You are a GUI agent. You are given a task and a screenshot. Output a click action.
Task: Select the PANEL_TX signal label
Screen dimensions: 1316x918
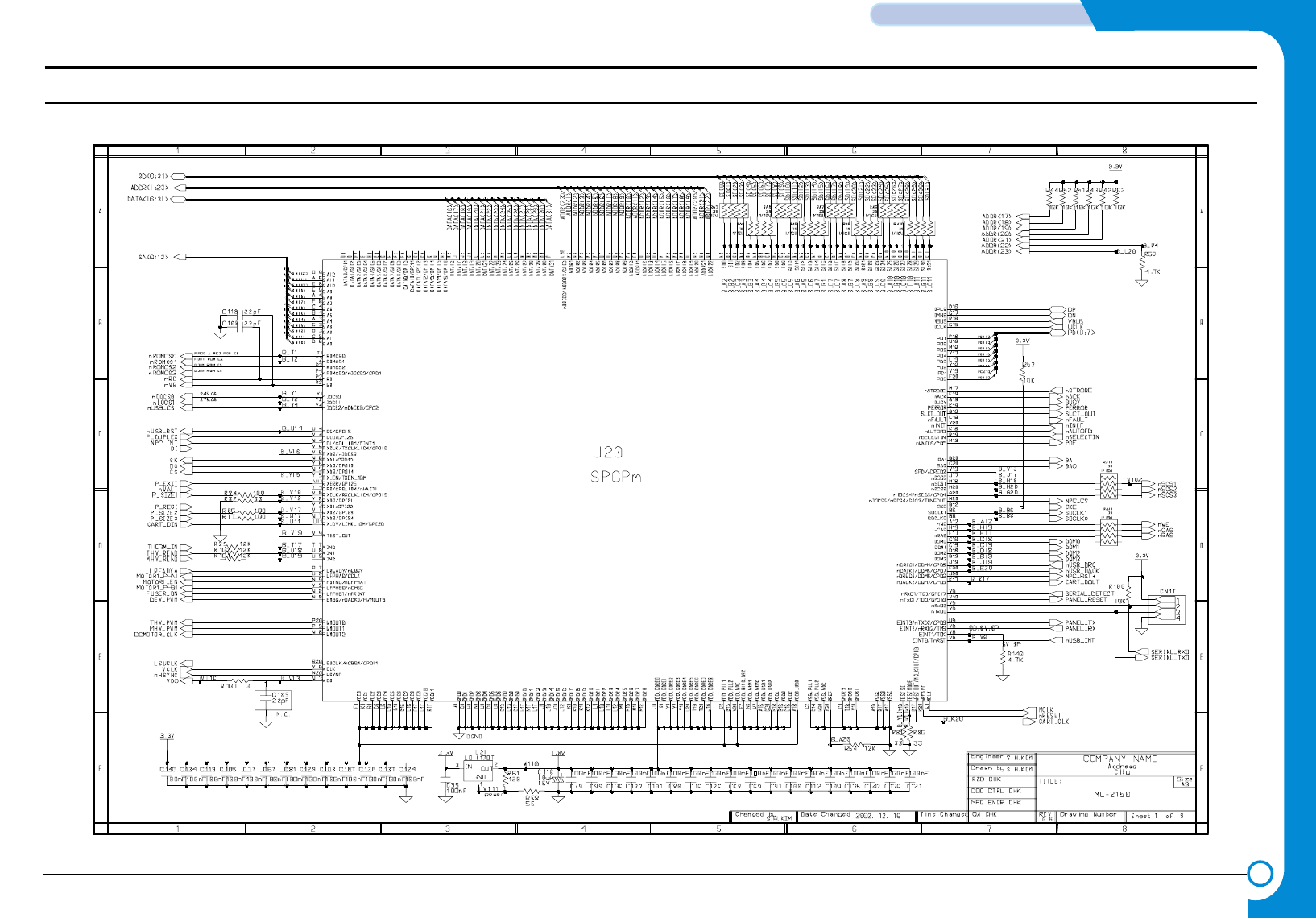click(x=1080, y=623)
